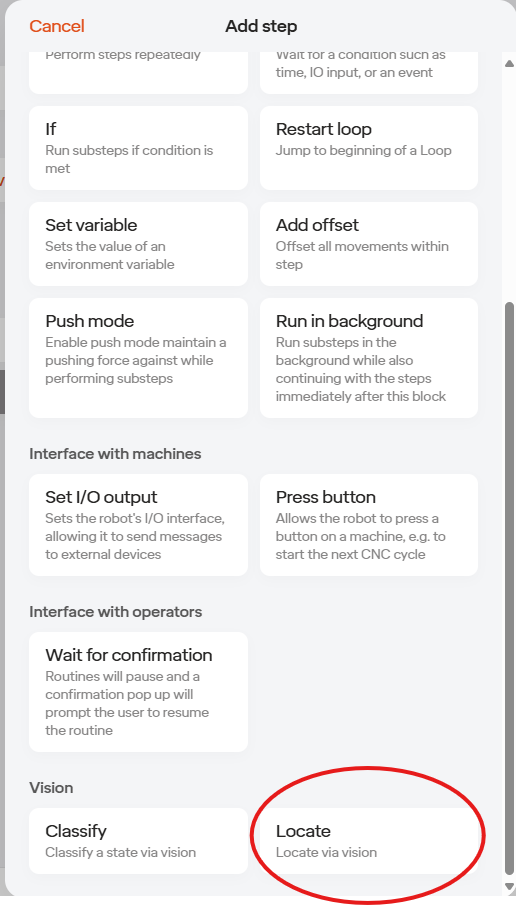This screenshot has height=905, width=516.
Task: Add the Classify vision step
Action: [x=139, y=840]
